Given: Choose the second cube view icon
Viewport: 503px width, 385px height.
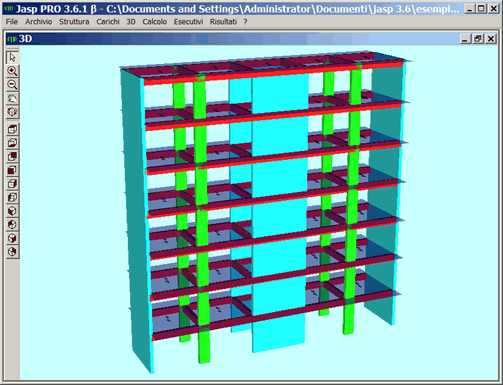Looking at the screenshot, I should (12, 143).
